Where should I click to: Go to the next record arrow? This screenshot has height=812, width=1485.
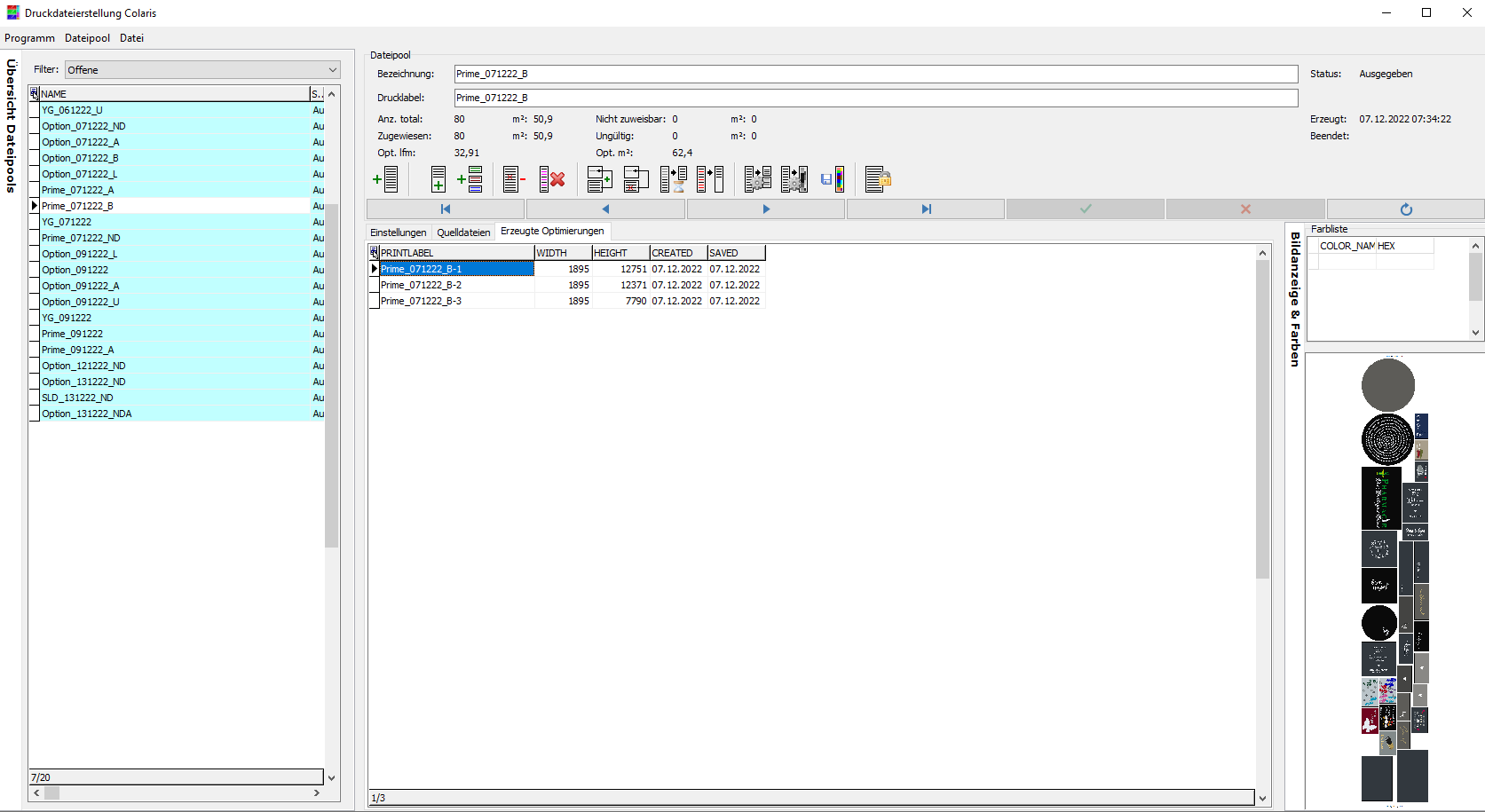click(765, 209)
